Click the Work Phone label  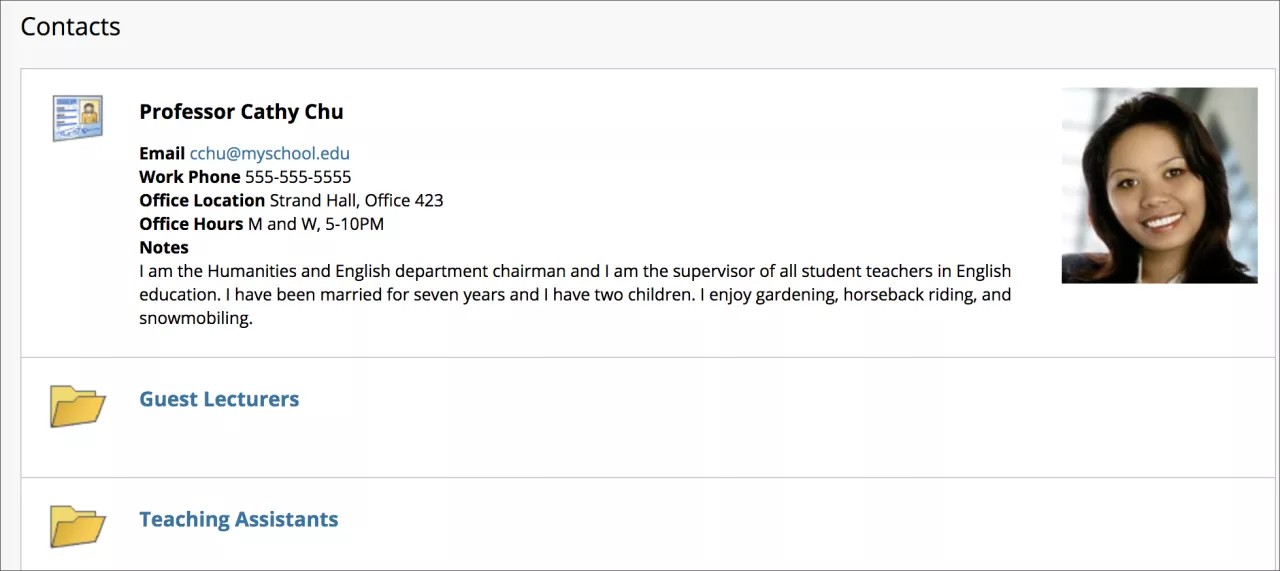[x=190, y=177]
